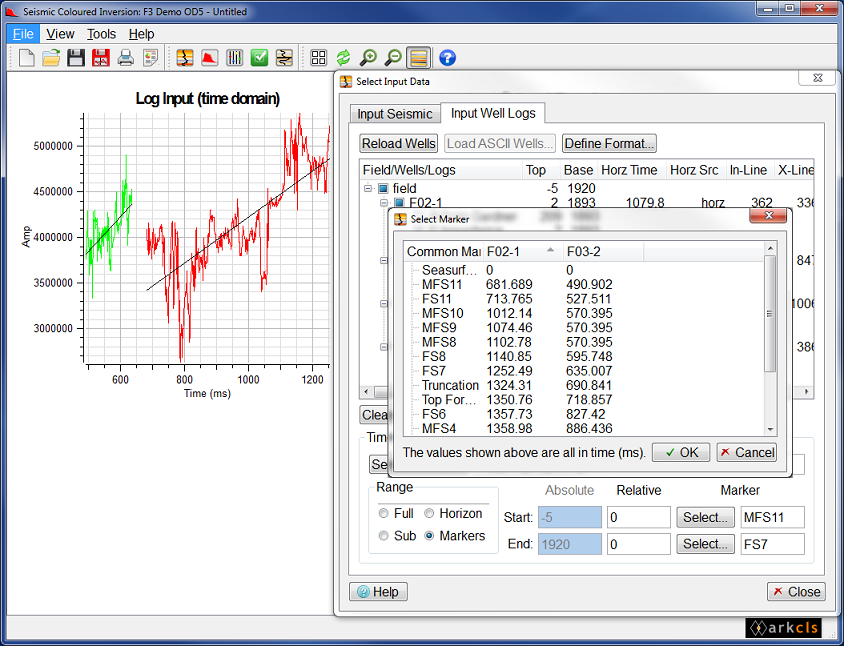The height and width of the screenshot is (646, 844).
Task: Click the Define Format... button
Action: pos(609,144)
